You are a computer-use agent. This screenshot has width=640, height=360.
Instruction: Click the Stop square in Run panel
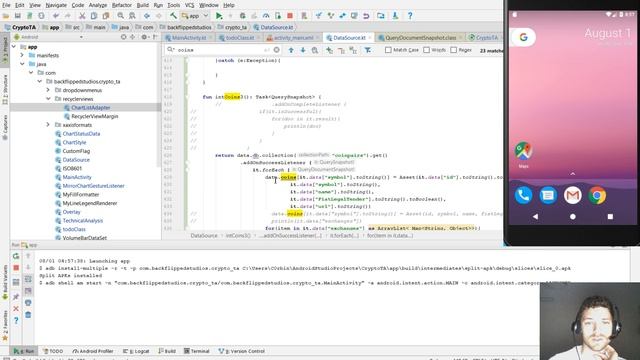(16, 268)
